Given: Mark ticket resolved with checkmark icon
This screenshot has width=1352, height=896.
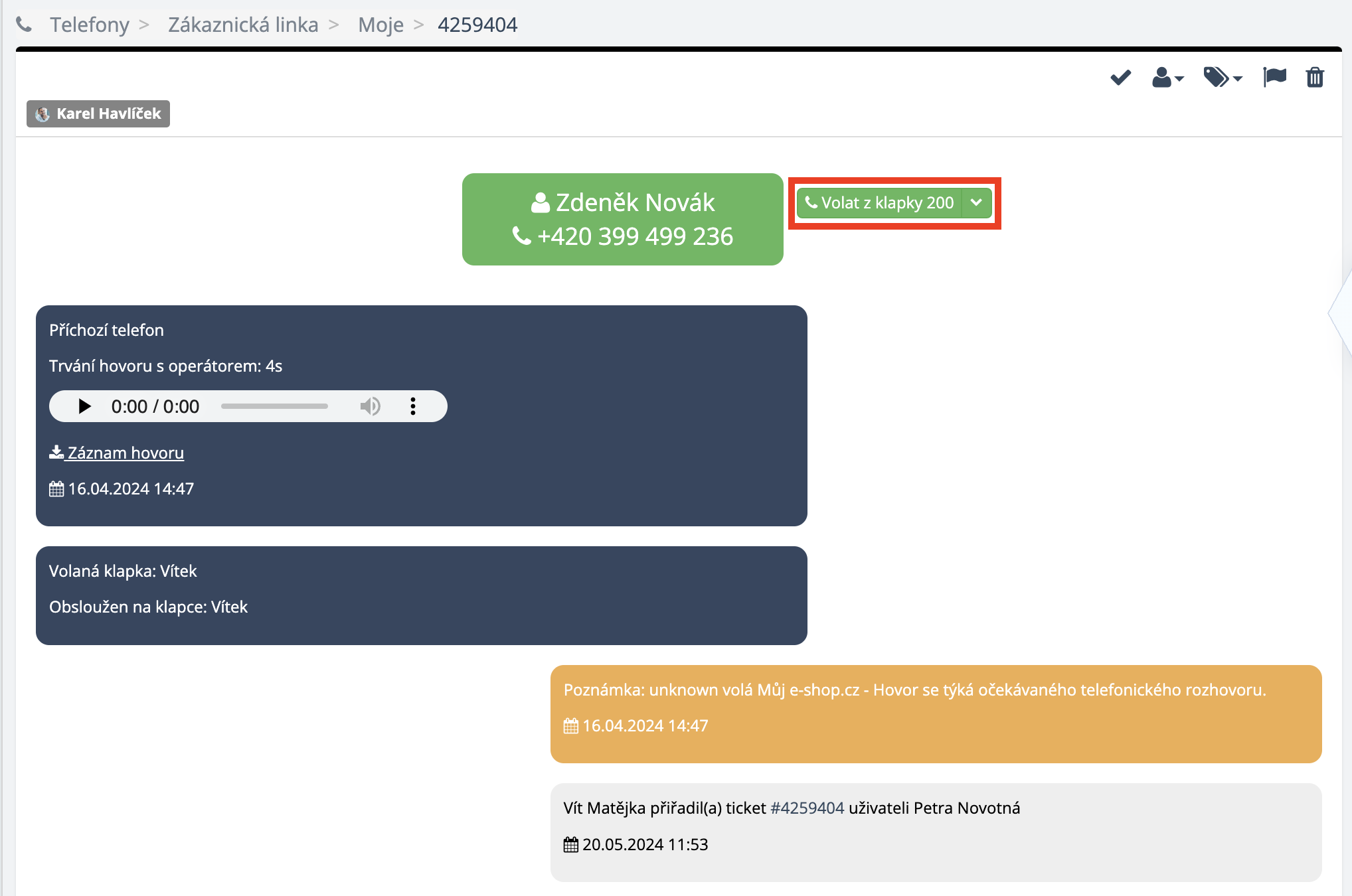Looking at the screenshot, I should pos(1120,78).
